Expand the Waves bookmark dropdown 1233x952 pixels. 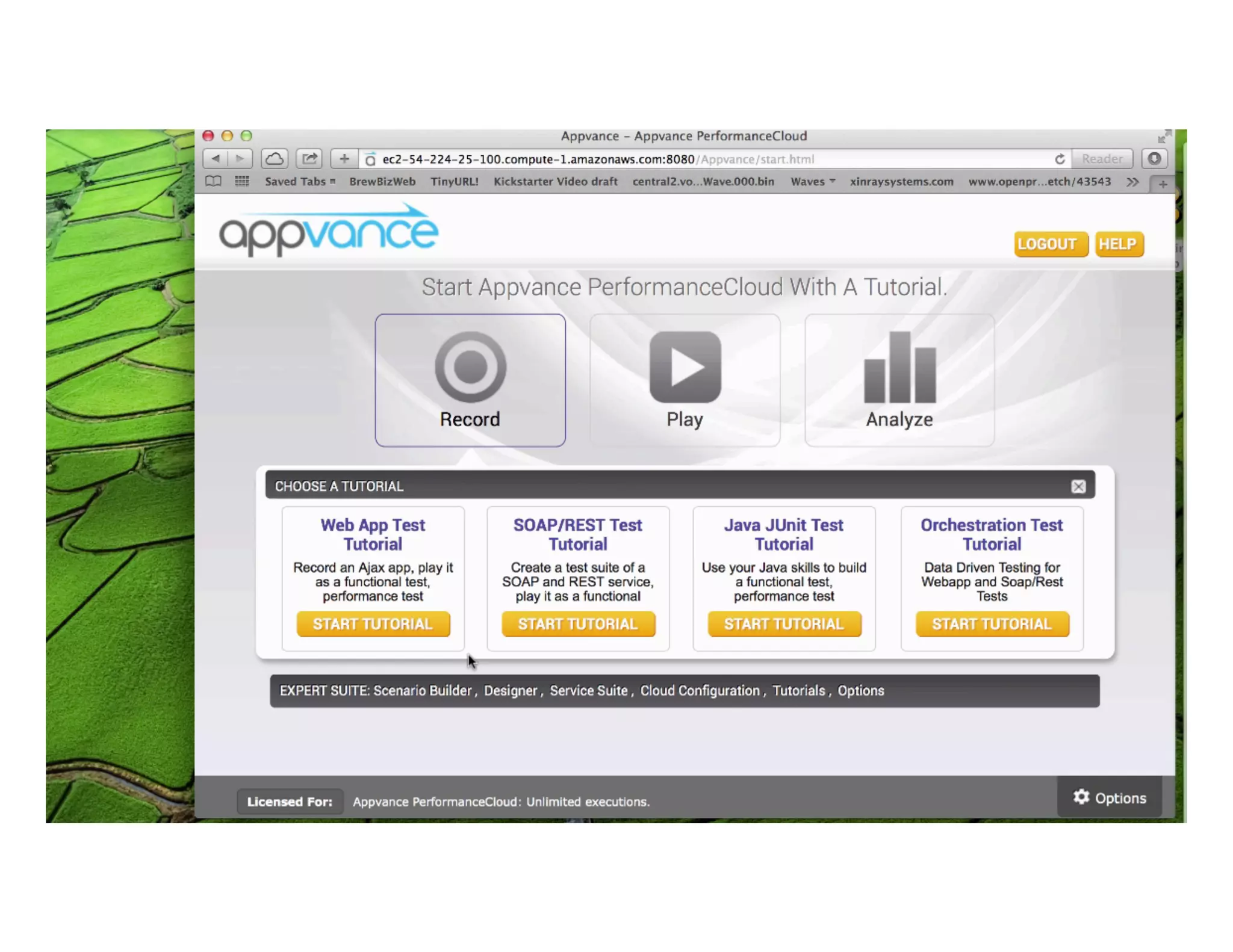(x=812, y=181)
